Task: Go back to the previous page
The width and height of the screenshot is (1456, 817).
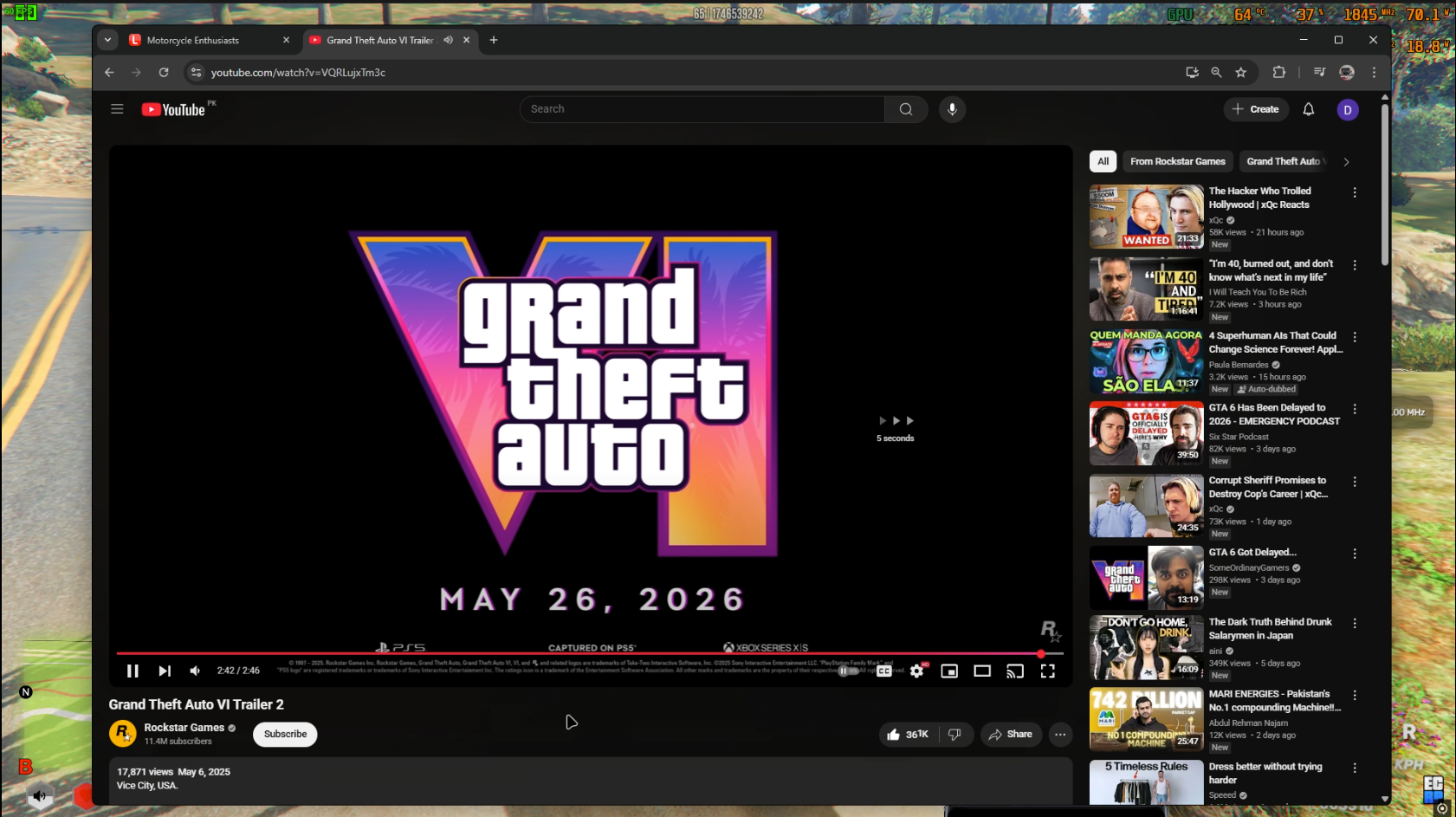Action: coord(109,73)
